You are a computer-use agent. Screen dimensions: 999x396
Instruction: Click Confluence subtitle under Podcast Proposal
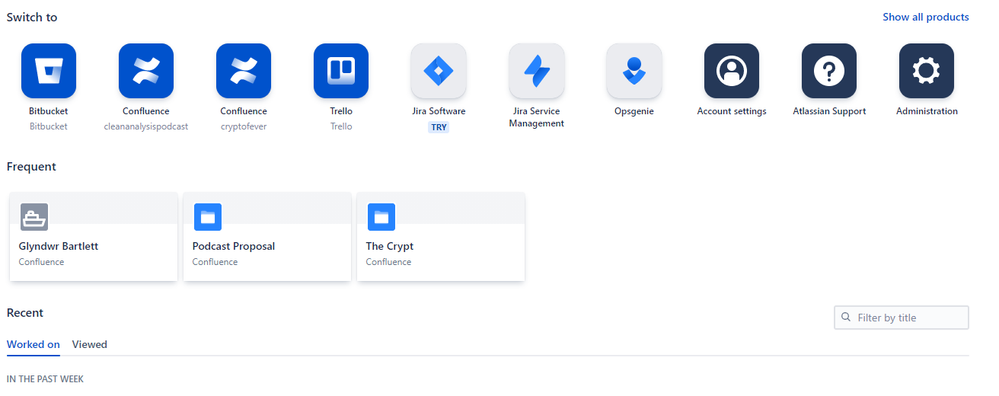click(x=215, y=262)
